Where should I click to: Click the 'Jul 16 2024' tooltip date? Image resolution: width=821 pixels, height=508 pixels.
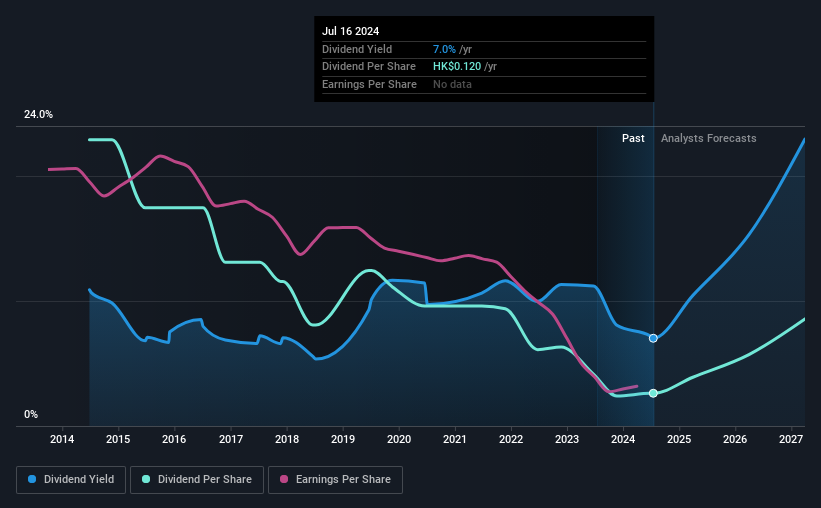pyautogui.click(x=350, y=31)
